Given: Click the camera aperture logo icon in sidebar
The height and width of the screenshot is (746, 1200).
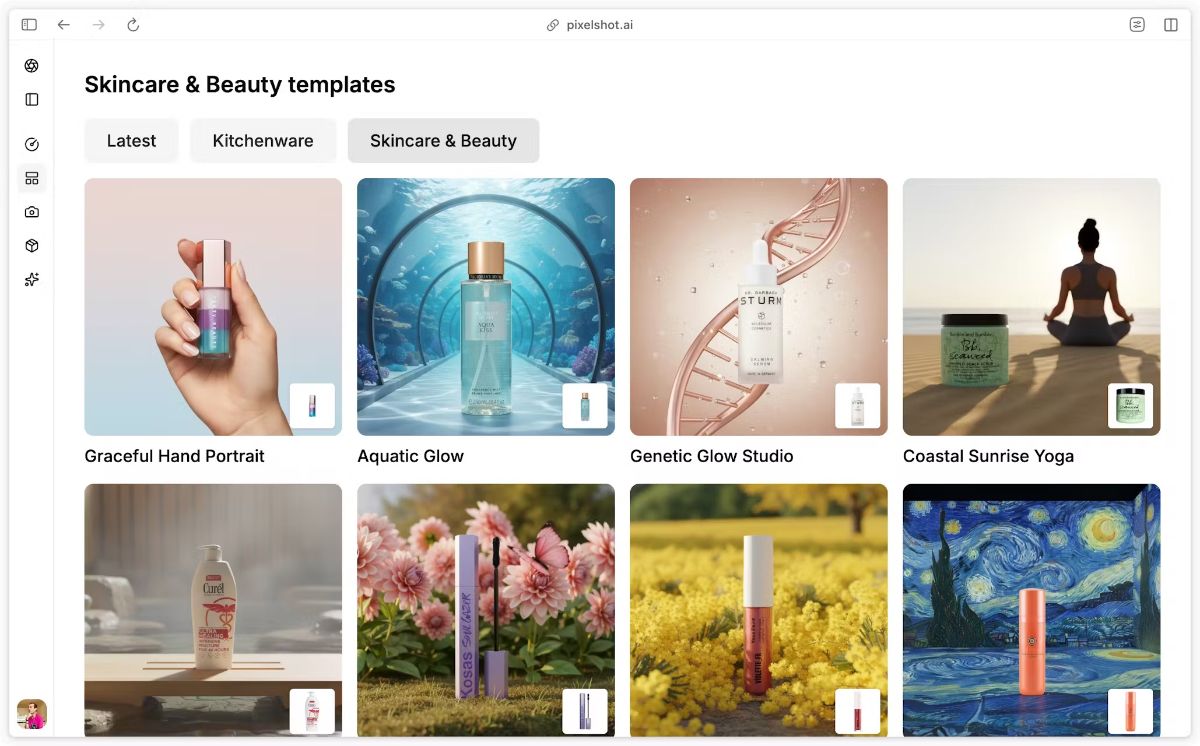Looking at the screenshot, I should [x=31, y=66].
